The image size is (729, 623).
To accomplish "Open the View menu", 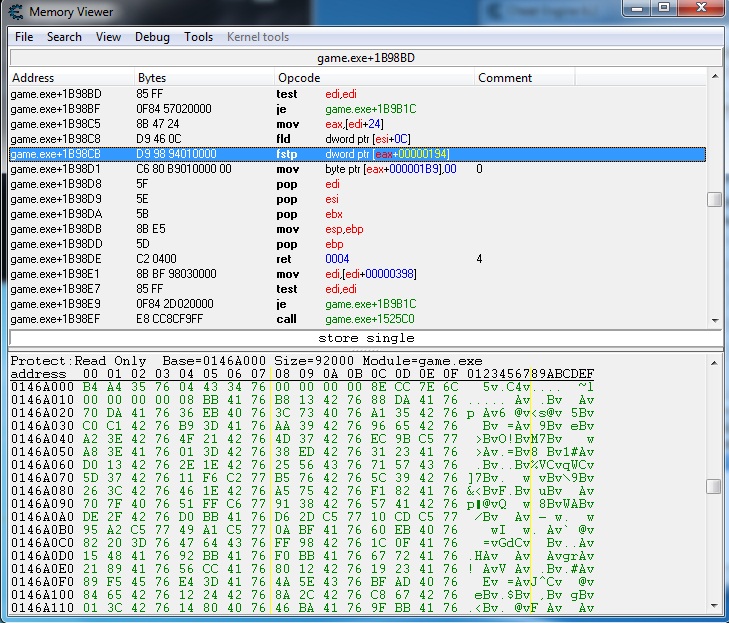I will point(108,37).
